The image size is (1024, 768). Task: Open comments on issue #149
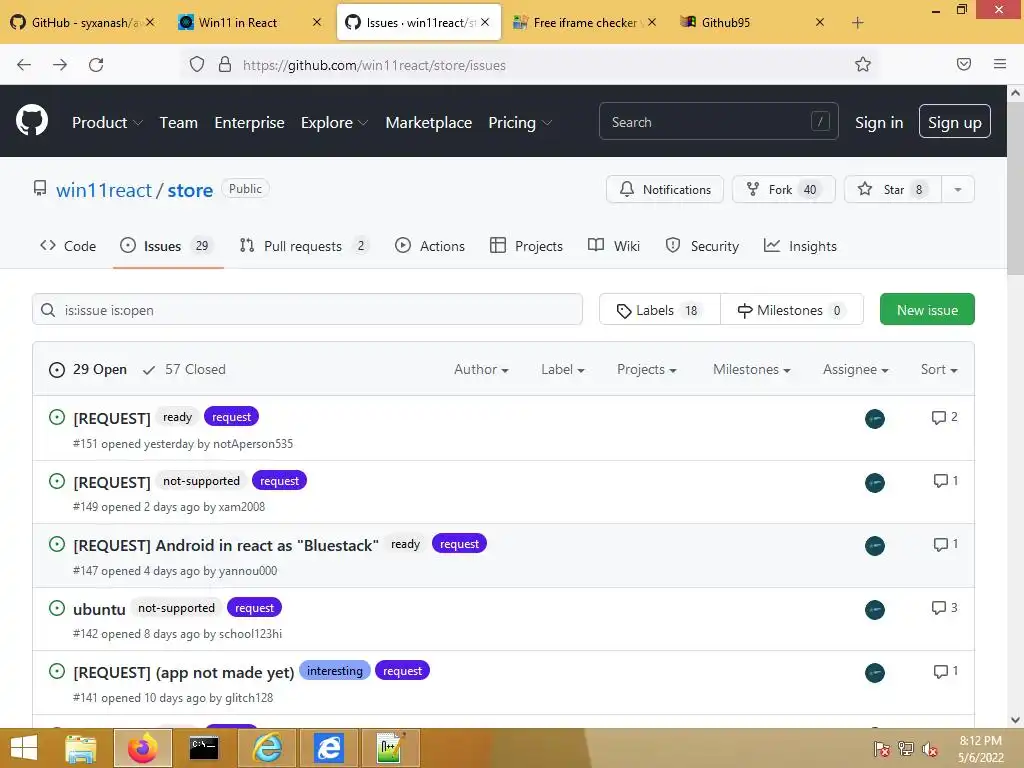click(946, 481)
